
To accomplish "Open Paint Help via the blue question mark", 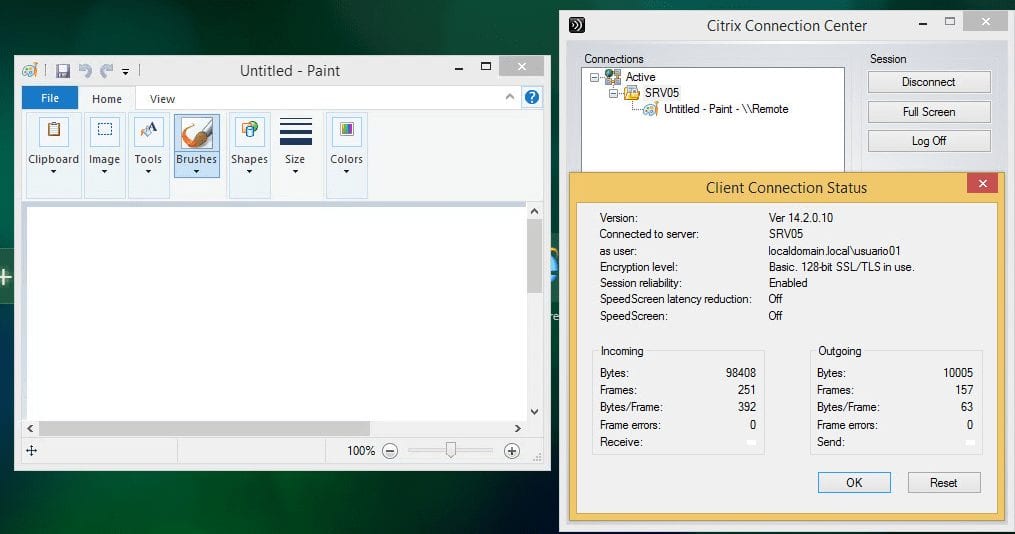I will point(531,97).
